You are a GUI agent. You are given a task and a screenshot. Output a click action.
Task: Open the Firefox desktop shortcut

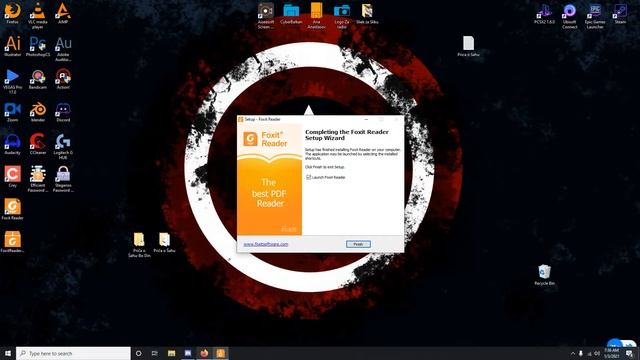tap(12, 14)
